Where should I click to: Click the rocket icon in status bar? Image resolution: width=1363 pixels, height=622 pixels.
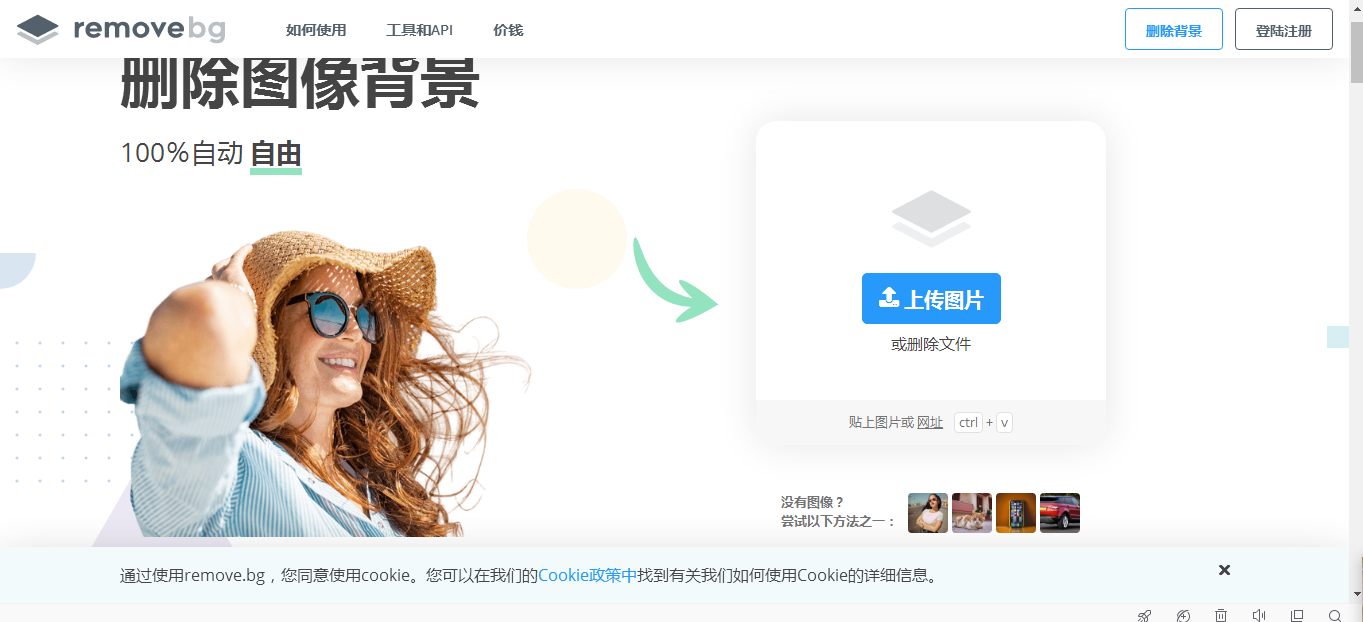[x=1145, y=615]
